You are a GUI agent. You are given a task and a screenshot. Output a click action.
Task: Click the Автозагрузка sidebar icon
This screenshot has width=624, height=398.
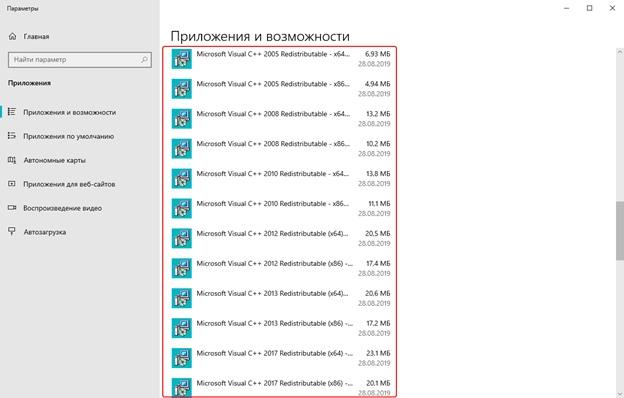(x=12, y=231)
